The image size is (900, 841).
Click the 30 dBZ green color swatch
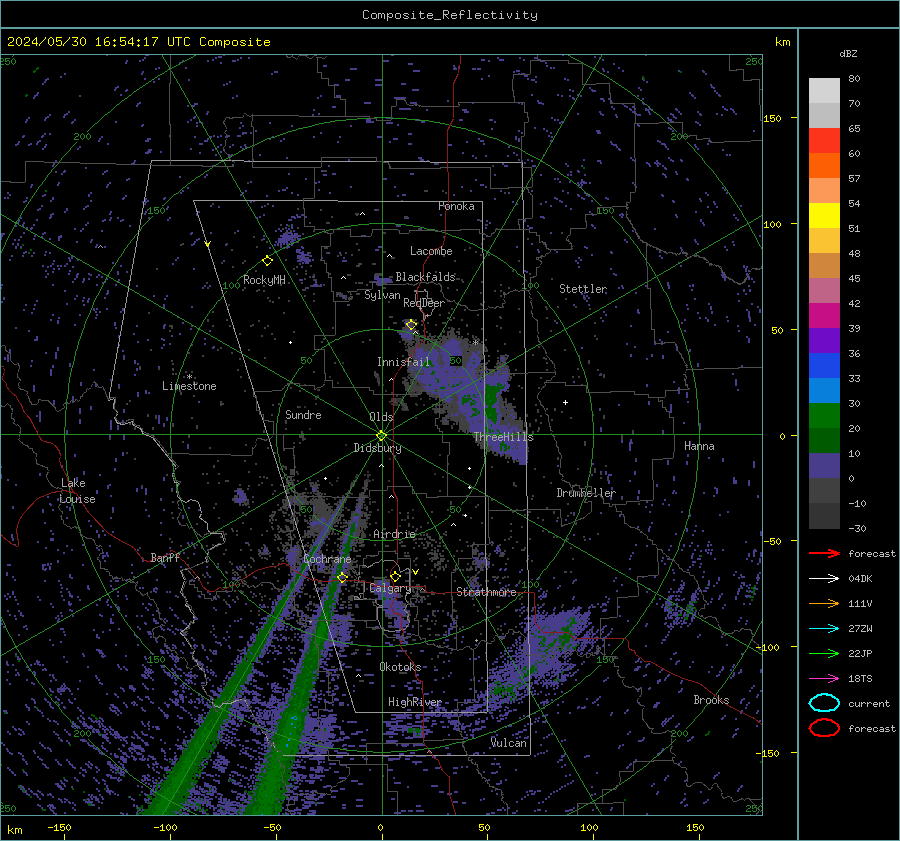pos(824,415)
